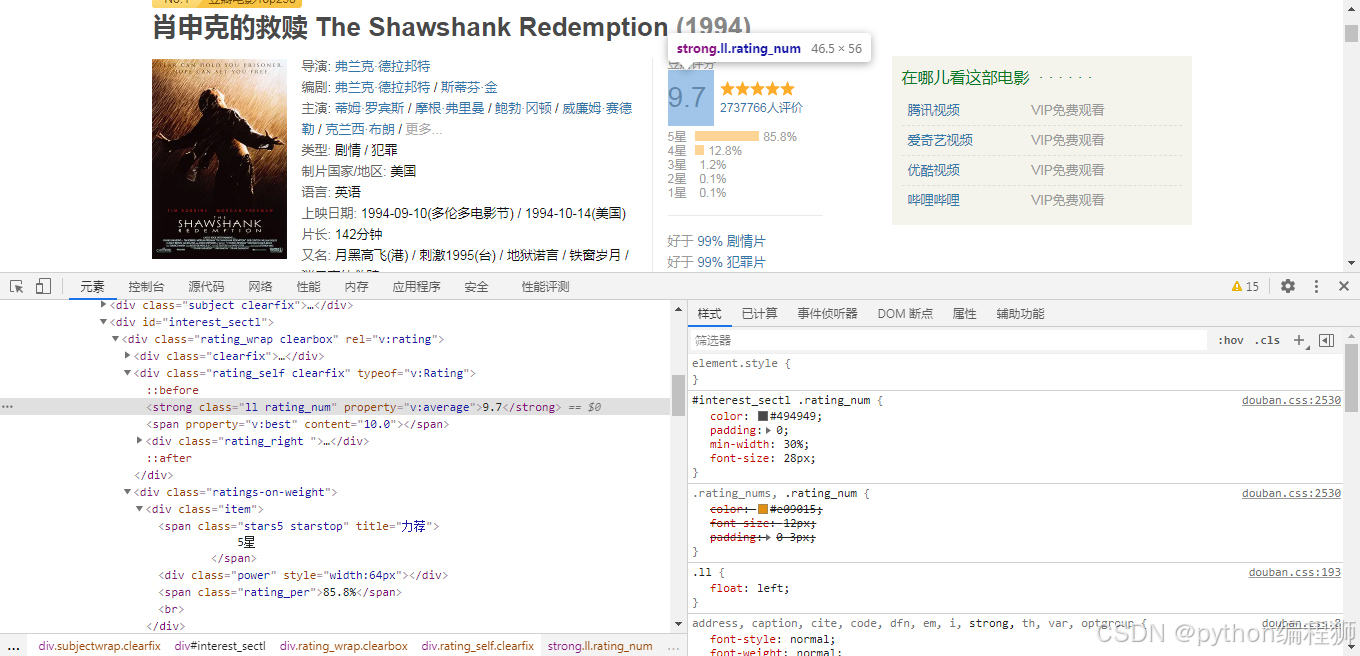
Task: Collapse the interest_sectl div node
Action: click(104, 322)
